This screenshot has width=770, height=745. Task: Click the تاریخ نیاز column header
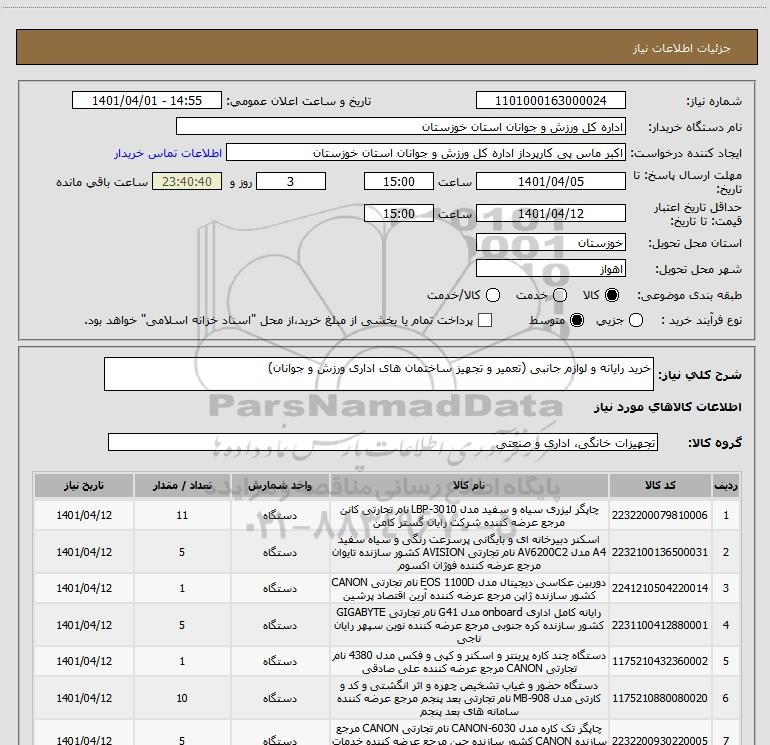[x=84, y=485]
